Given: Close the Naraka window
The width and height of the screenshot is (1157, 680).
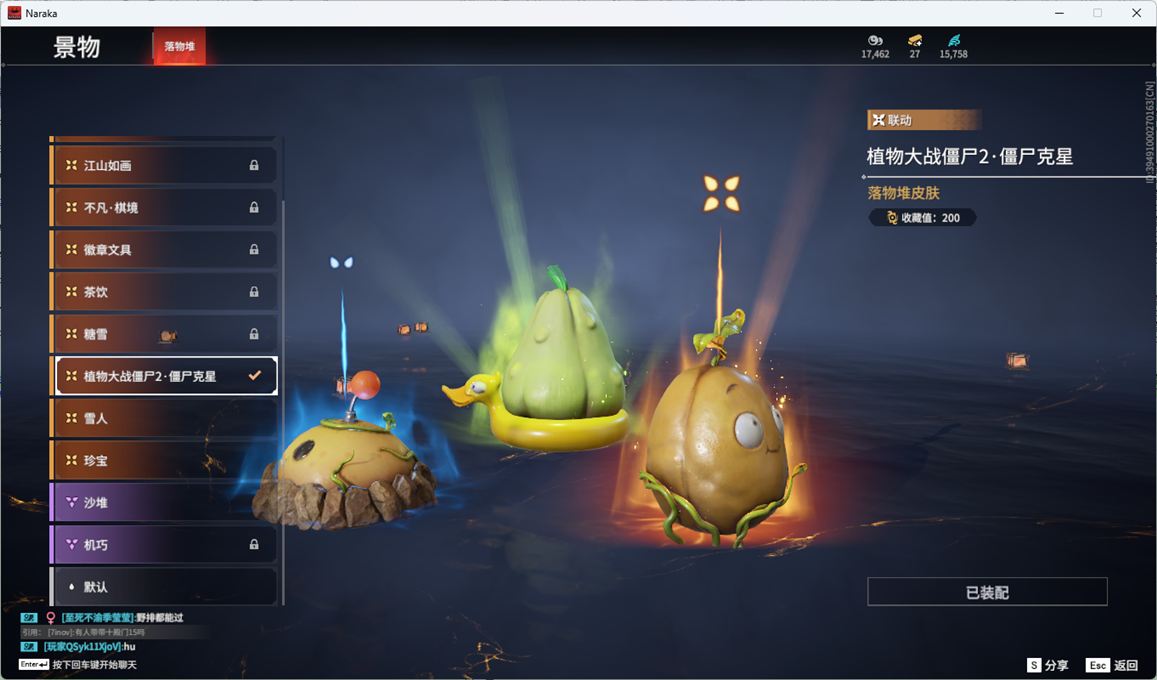Looking at the screenshot, I should pos(1136,13).
